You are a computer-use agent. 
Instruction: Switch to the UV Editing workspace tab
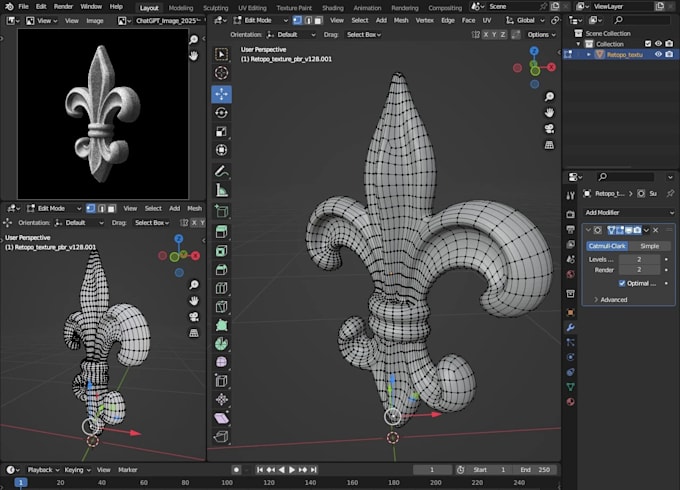(252, 8)
